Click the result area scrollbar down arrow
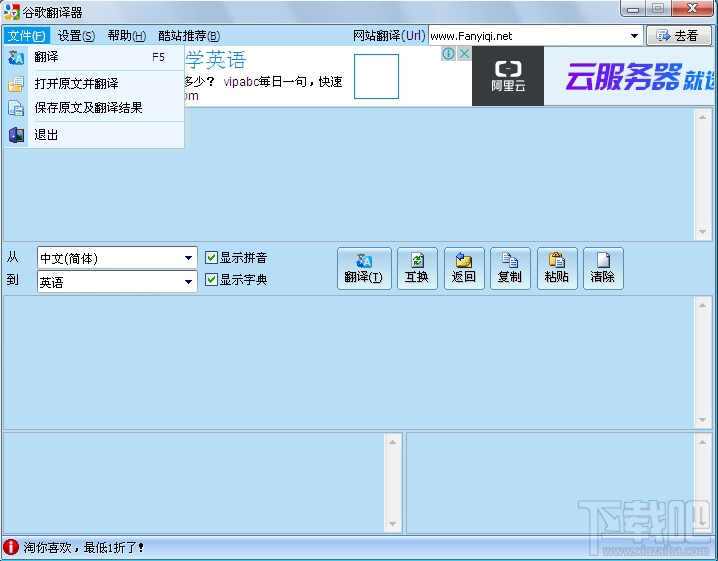This screenshot has width=718, height=561. coord(702,420)
